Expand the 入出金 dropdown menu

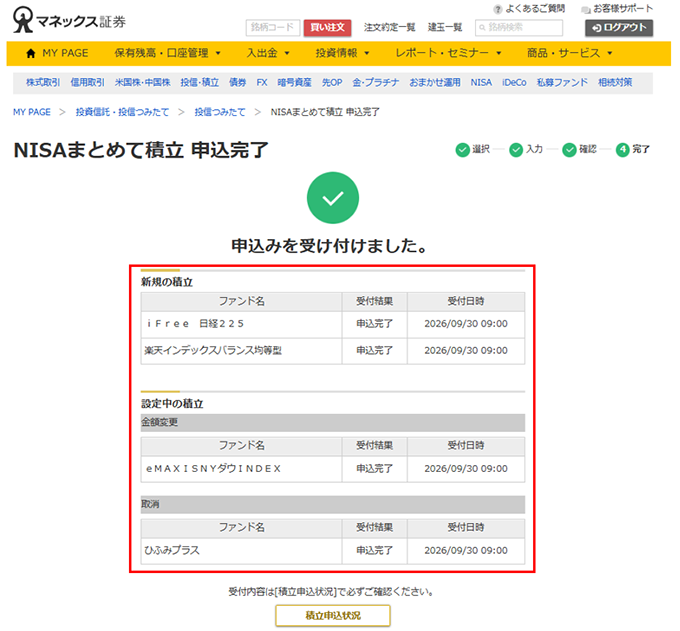click(268, 53)
